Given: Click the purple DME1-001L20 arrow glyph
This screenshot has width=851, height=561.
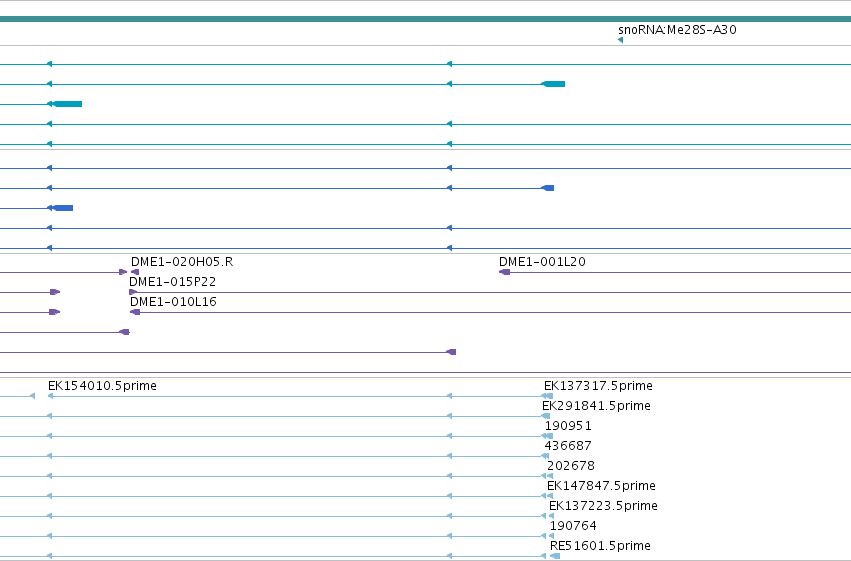Looking at the screenshot, I should pyautogui.click(x=504, y=272).
